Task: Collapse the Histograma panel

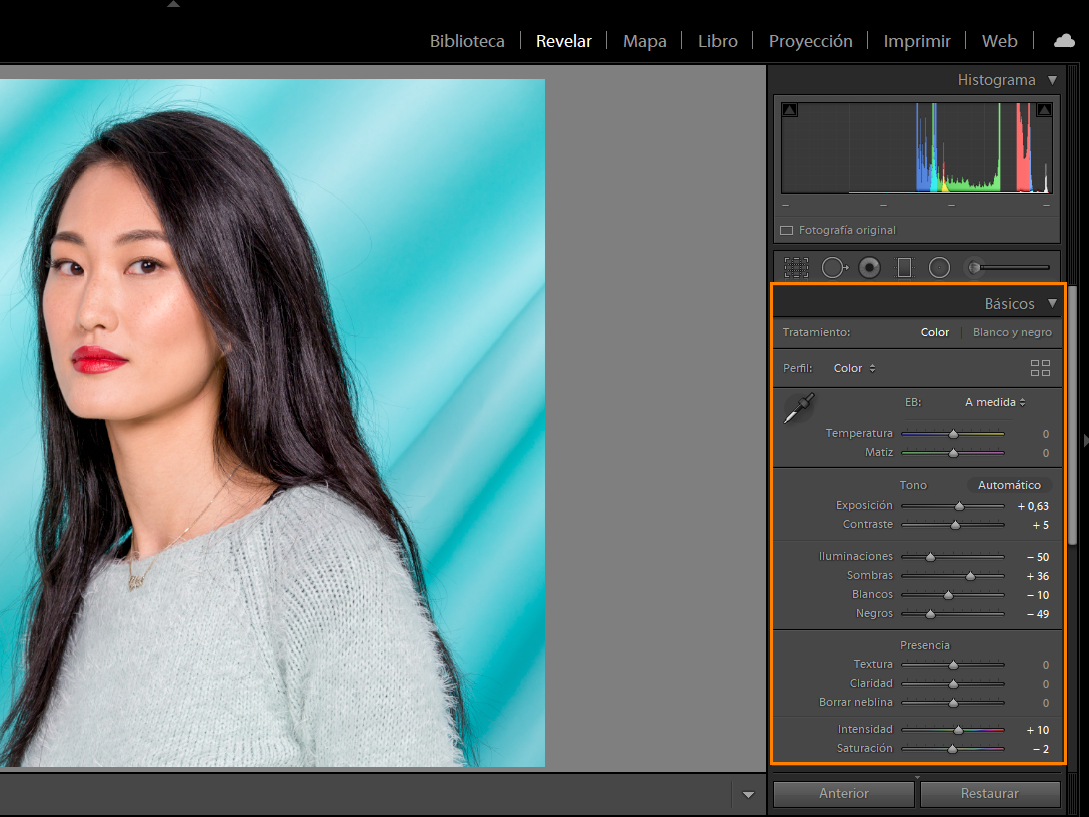Action: point(1052,79)
